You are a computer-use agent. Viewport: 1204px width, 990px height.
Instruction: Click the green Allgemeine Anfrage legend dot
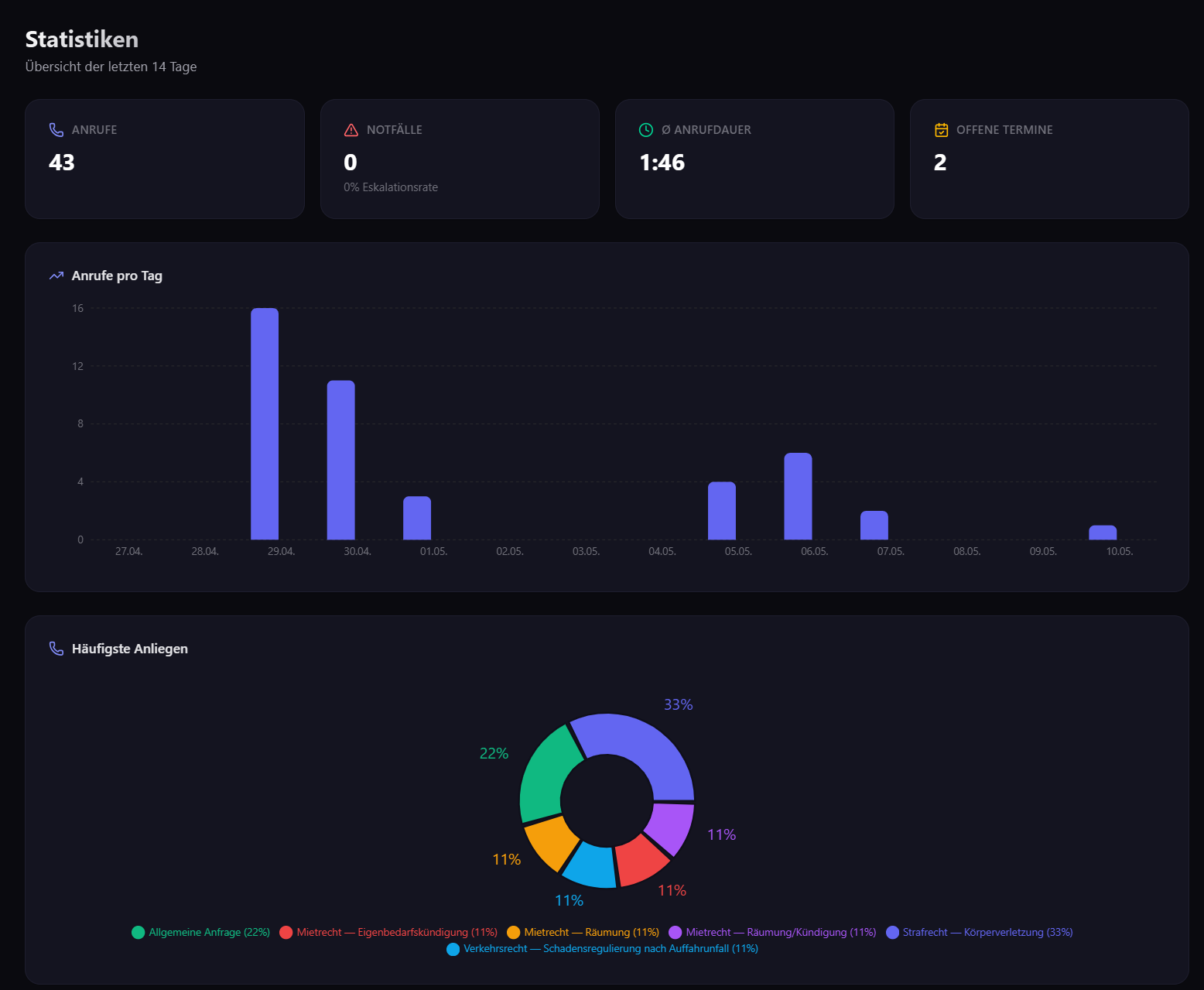click(x=139, y=932)
